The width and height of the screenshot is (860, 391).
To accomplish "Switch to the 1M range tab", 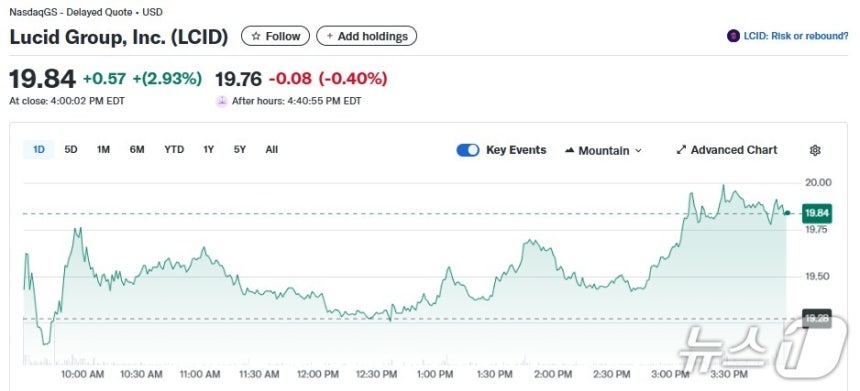I will (103, 149).
